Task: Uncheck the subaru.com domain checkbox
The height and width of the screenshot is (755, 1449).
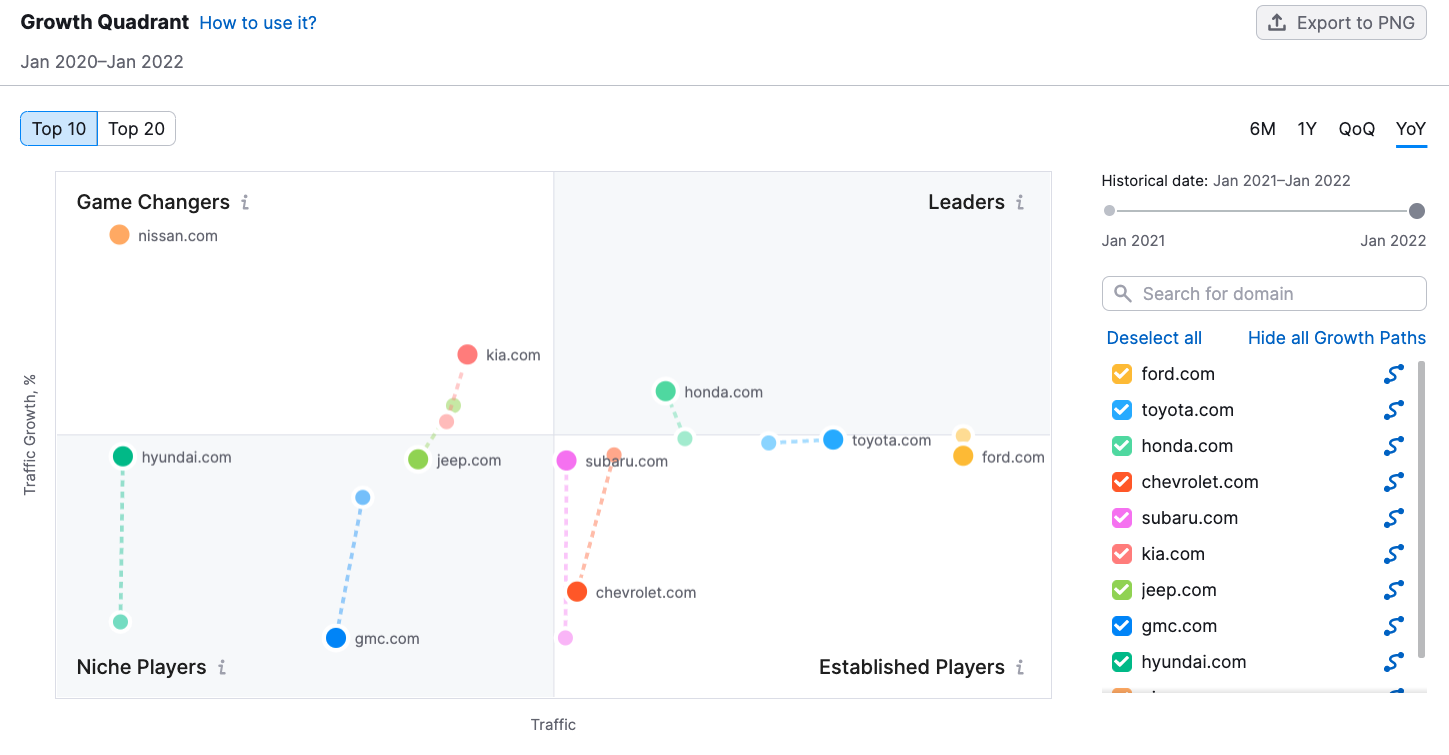Action: point(1122,518)
